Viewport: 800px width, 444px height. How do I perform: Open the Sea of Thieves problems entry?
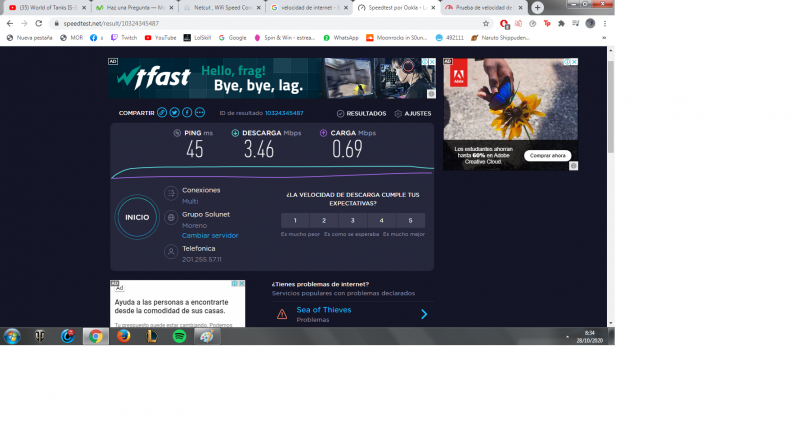click(324, 310)
